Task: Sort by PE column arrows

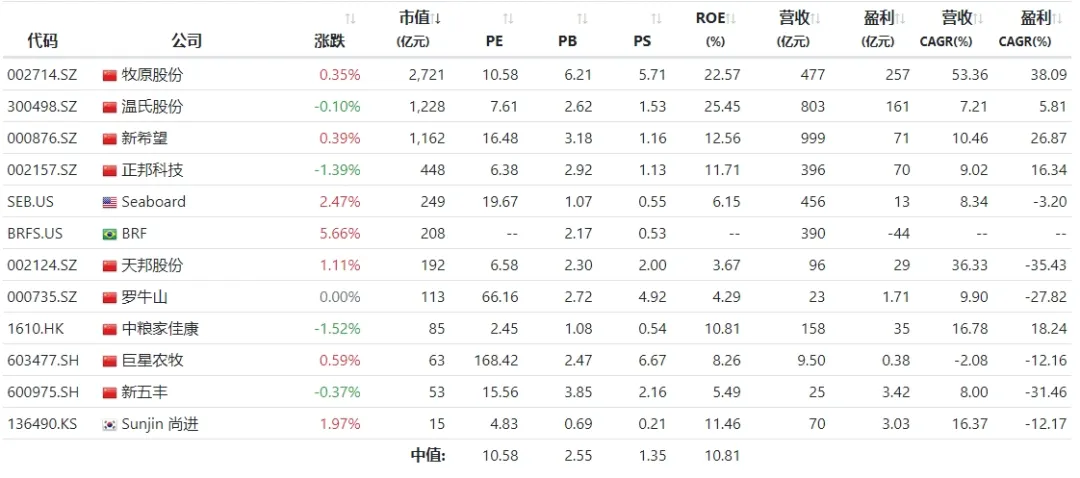Action: tap(508, 19)
